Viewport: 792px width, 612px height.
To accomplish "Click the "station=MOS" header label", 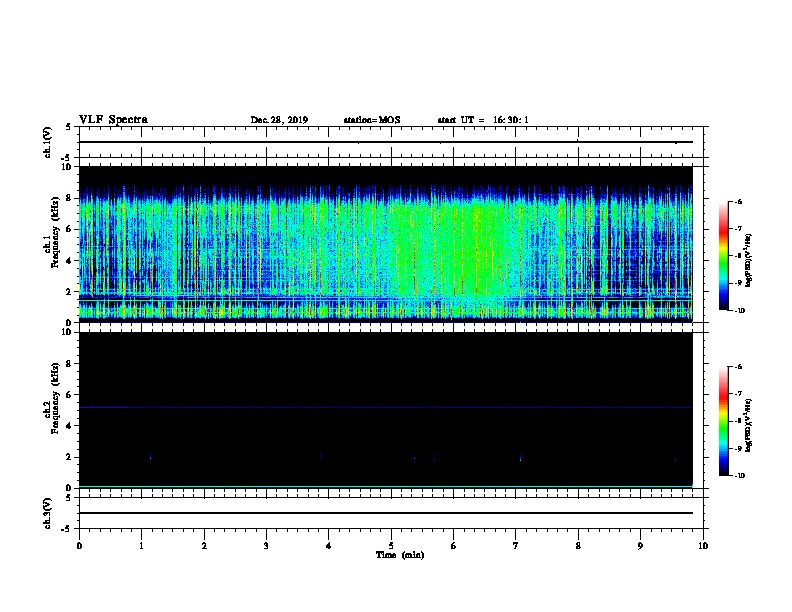I will [x=372, y=120].
